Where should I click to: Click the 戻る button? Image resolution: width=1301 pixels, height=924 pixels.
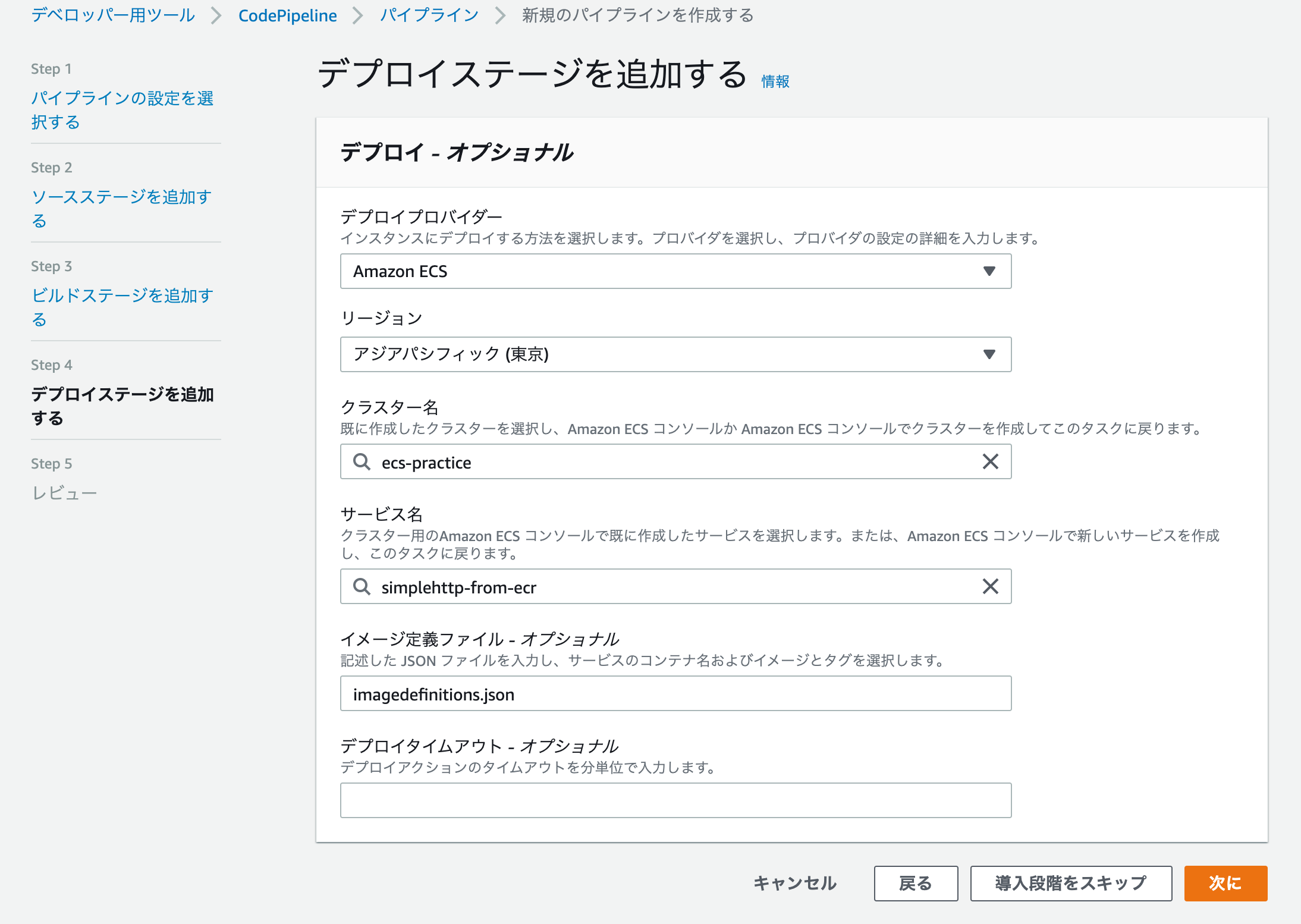[x=915, y=884]
